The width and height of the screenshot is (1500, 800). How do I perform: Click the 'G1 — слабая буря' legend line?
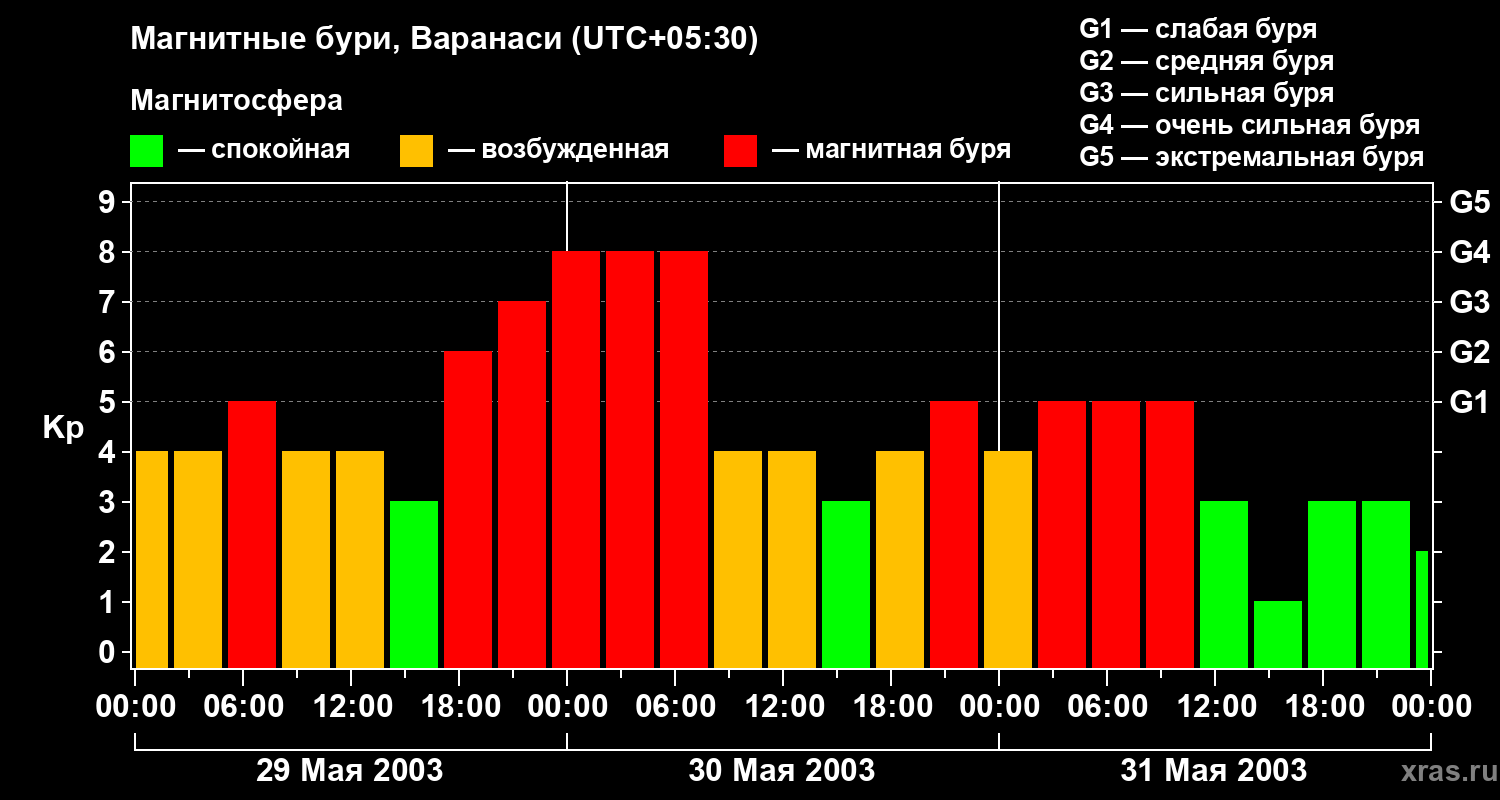(x=1198, y=29)
